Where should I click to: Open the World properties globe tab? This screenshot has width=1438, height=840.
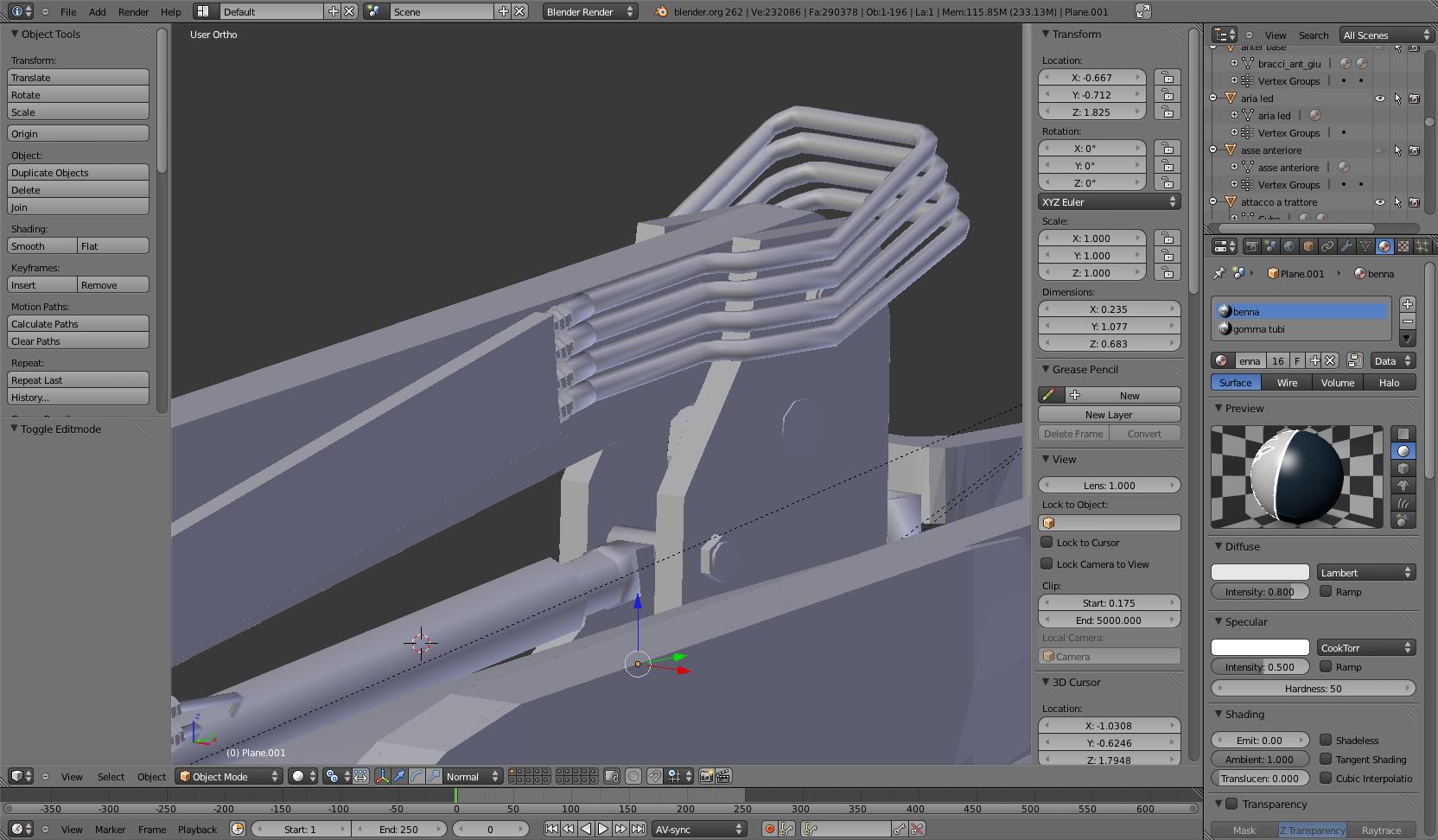pos(1289,246)
